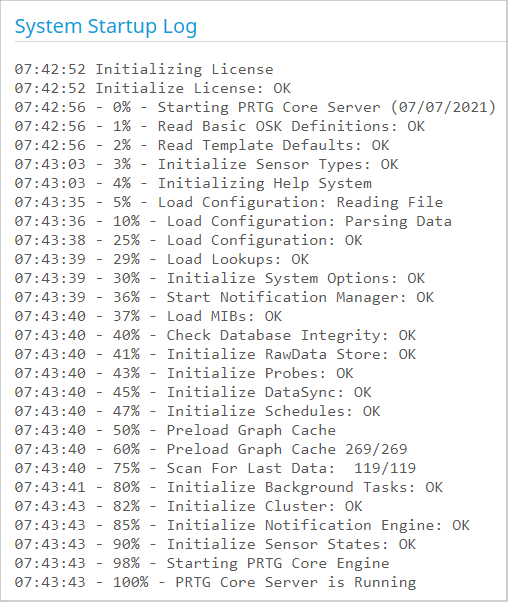This screenshot has width=508, height=602.
Task: Click the System Startup Log heading
Action: click(x=106, y=27)
